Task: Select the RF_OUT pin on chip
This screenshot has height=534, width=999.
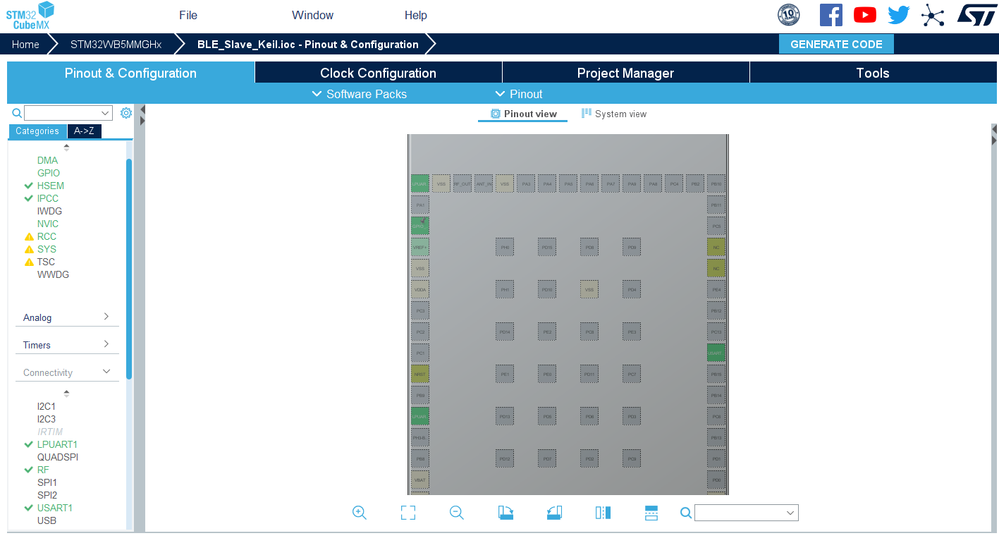Action: [462, 184]
